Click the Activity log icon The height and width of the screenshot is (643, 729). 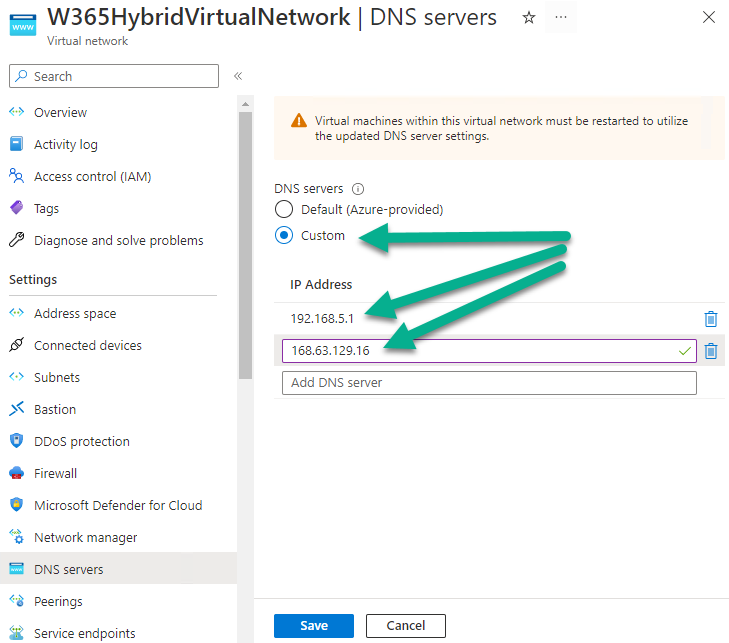click(17, 144)
